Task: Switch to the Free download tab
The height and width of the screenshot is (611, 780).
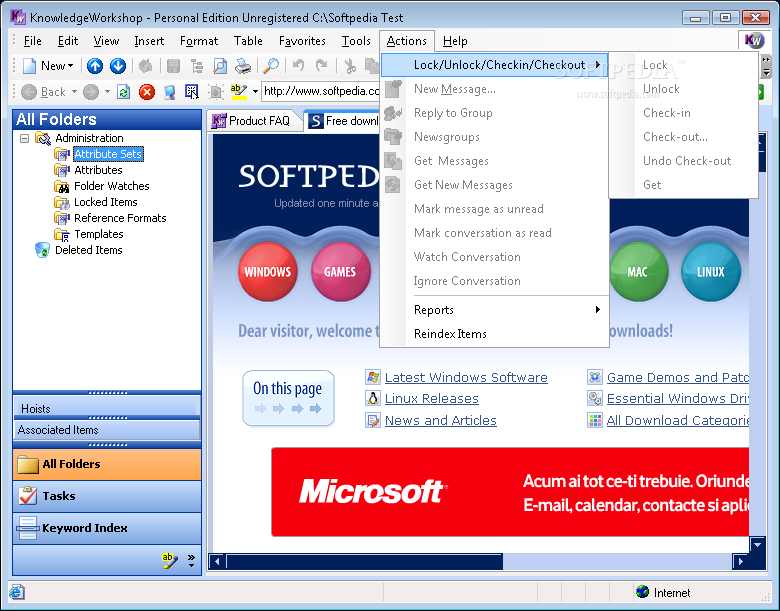Action: [344, 121]
